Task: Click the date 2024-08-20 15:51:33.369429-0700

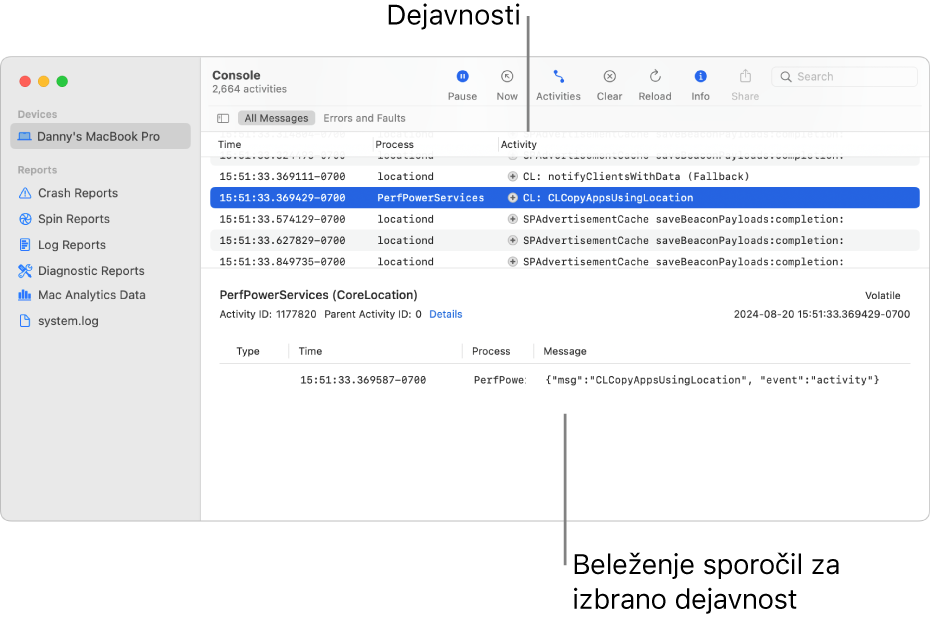Action: [822, 314]
